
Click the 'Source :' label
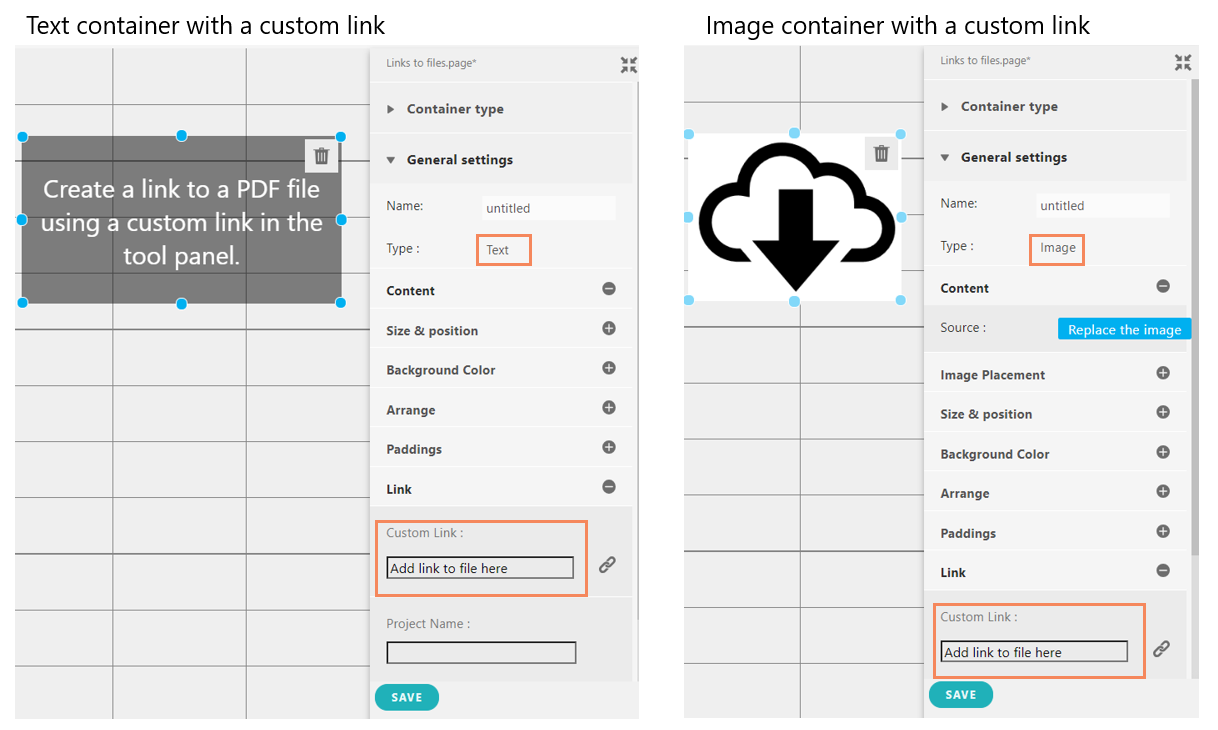pyautogui.click(x=963, y=327)
